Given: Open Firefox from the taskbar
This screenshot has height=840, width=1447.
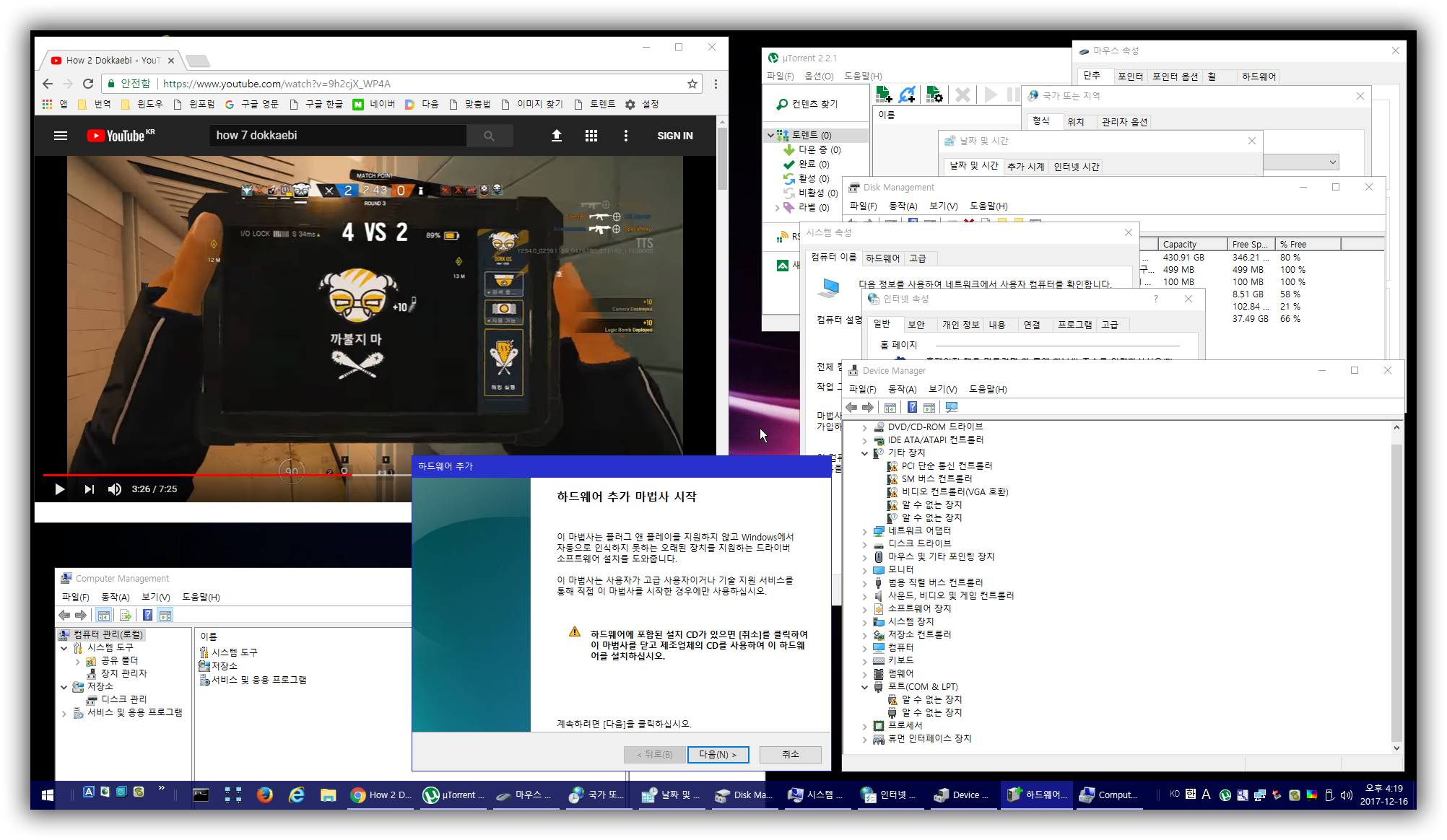Looking at the screenshot, I should pos(265,795).
